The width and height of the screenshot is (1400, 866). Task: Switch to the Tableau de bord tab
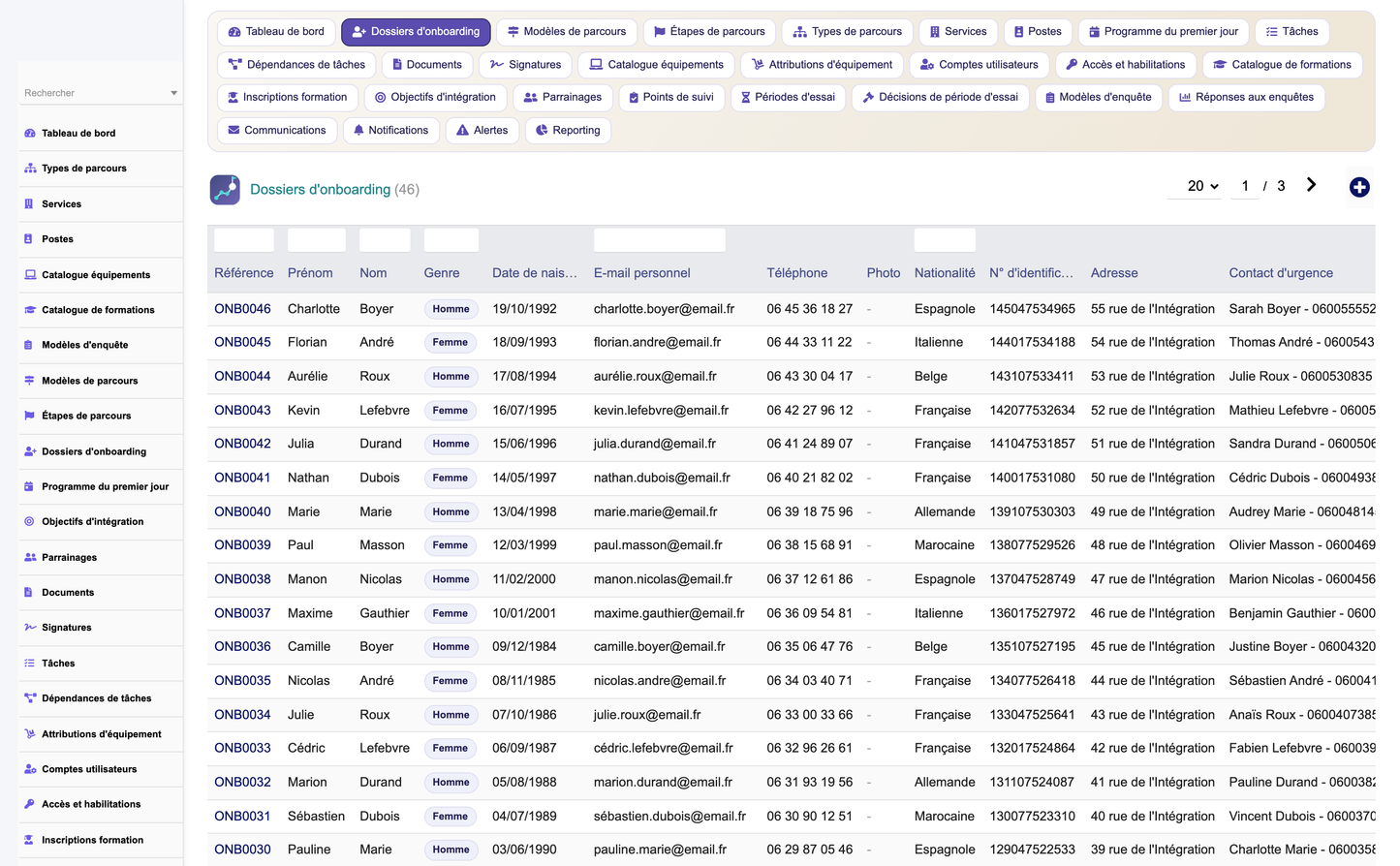pyautogui.click(x=276, y=32)
